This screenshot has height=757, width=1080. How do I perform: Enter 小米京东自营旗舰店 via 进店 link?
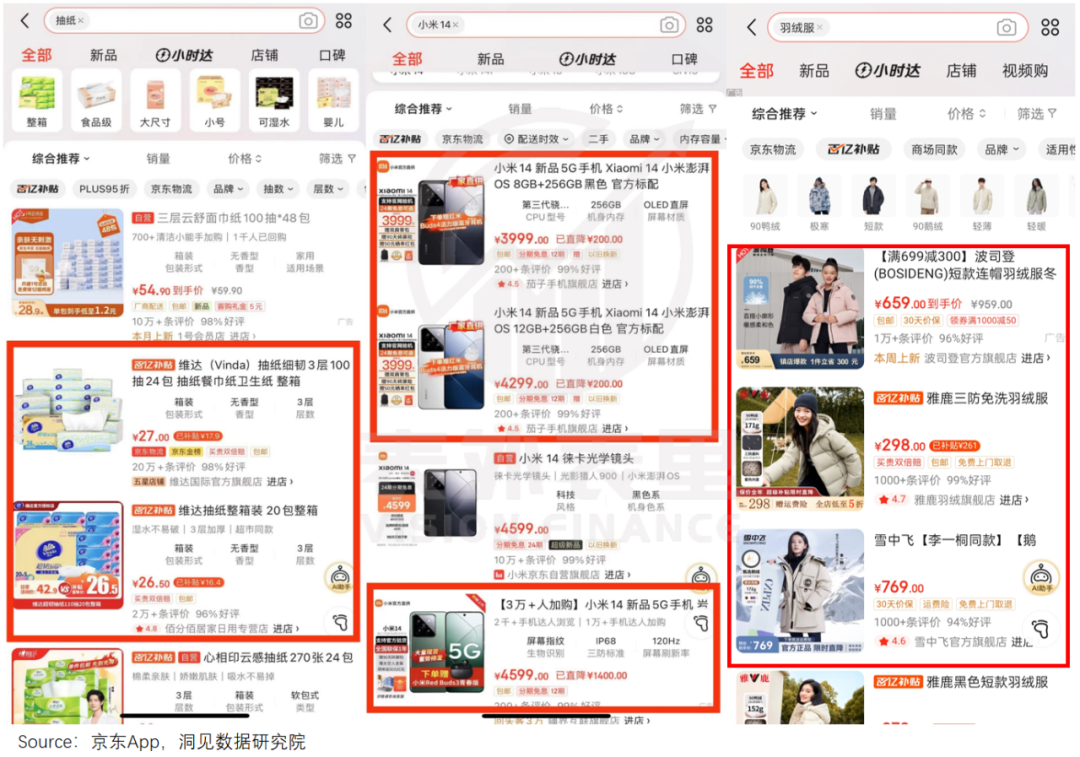tap(616, 574)
